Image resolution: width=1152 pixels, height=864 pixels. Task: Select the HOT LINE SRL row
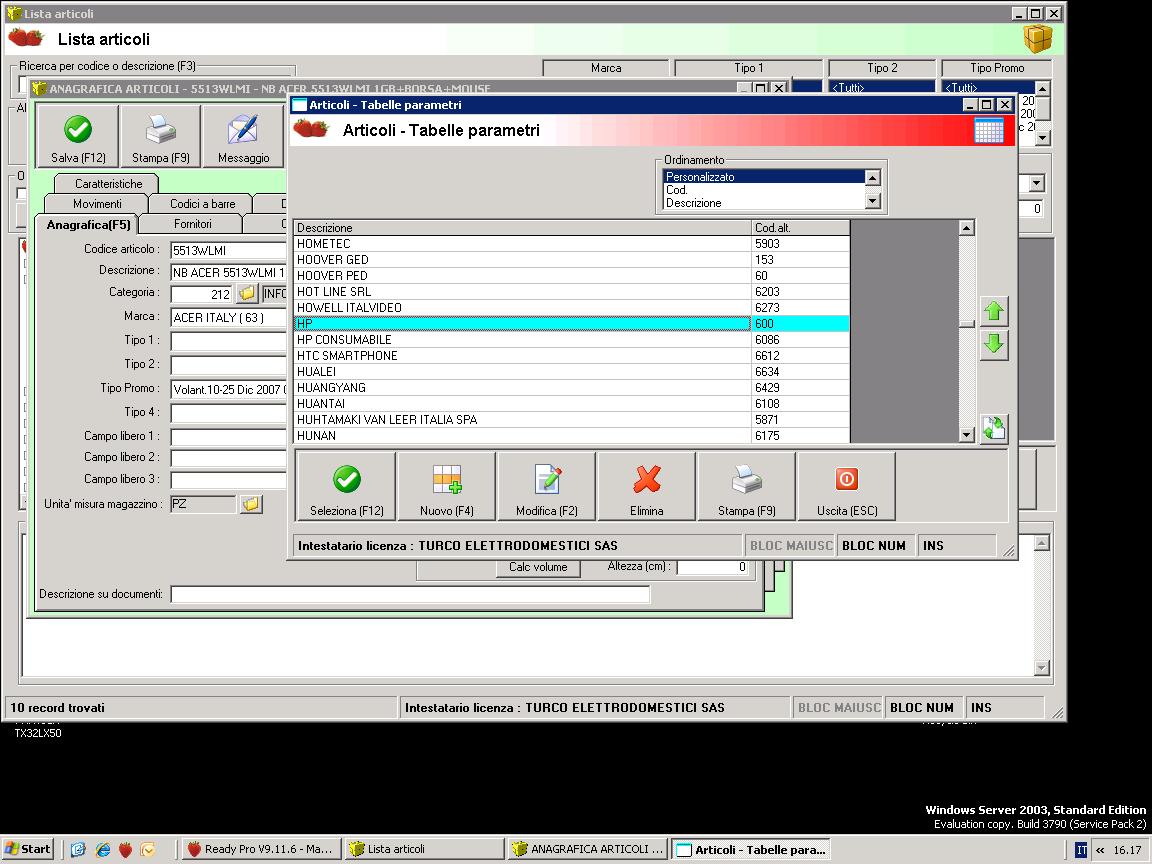[x=572, y=292]
